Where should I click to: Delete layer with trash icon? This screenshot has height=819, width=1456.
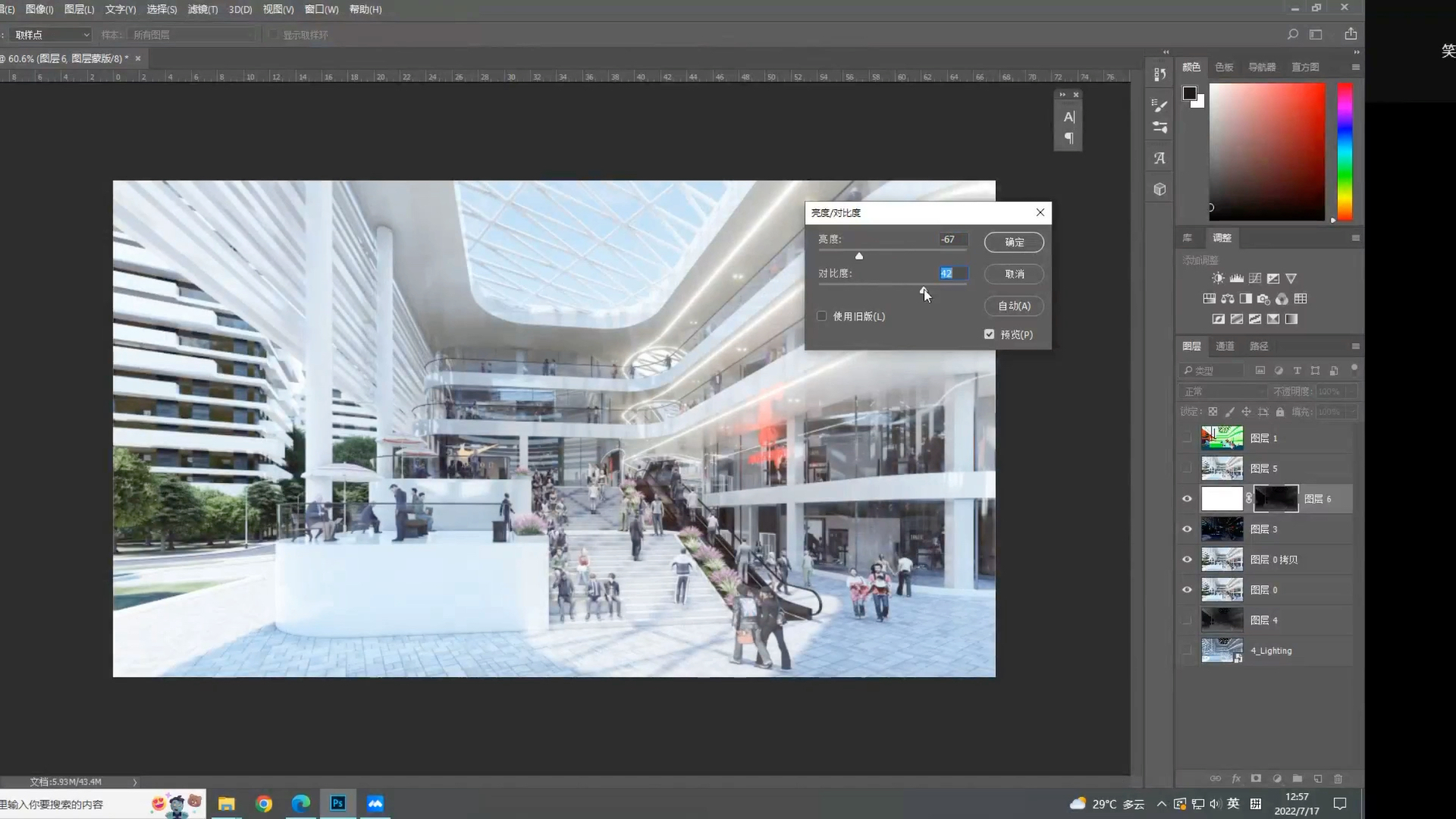point(1338,779)
